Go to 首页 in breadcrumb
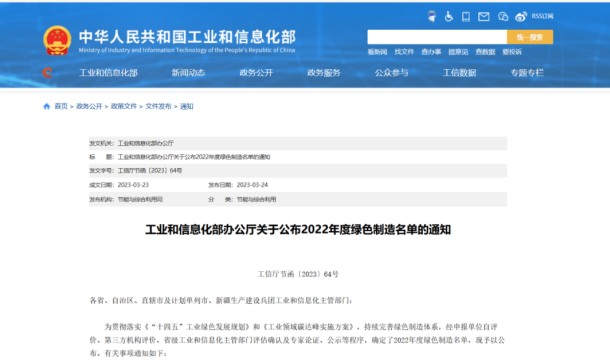Image resolution: width=610 pixels, height=360 pixels. pyautogui.click(x=61, y=106)
